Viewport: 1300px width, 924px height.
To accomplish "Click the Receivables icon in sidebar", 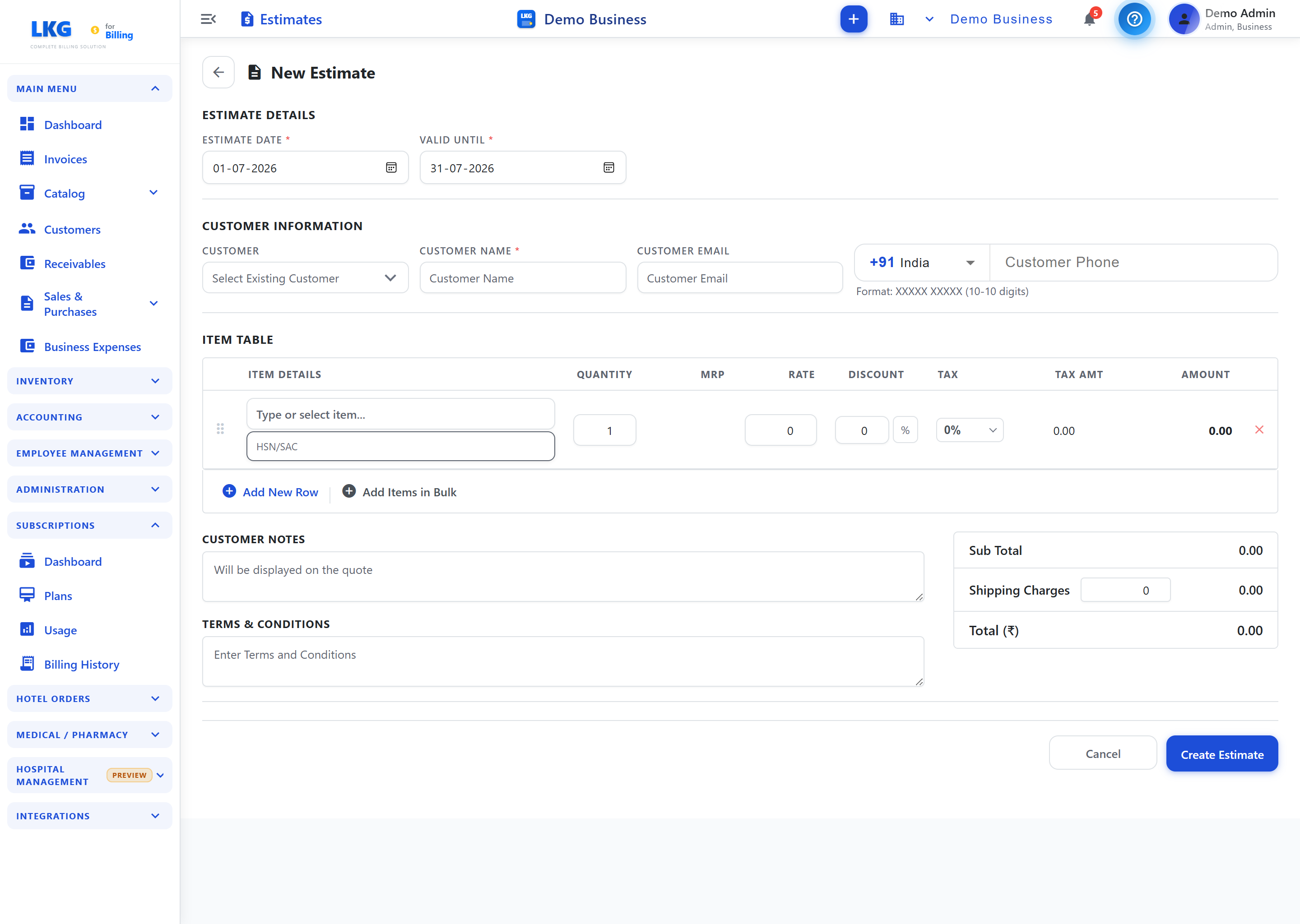I will [x=27, y=263].
